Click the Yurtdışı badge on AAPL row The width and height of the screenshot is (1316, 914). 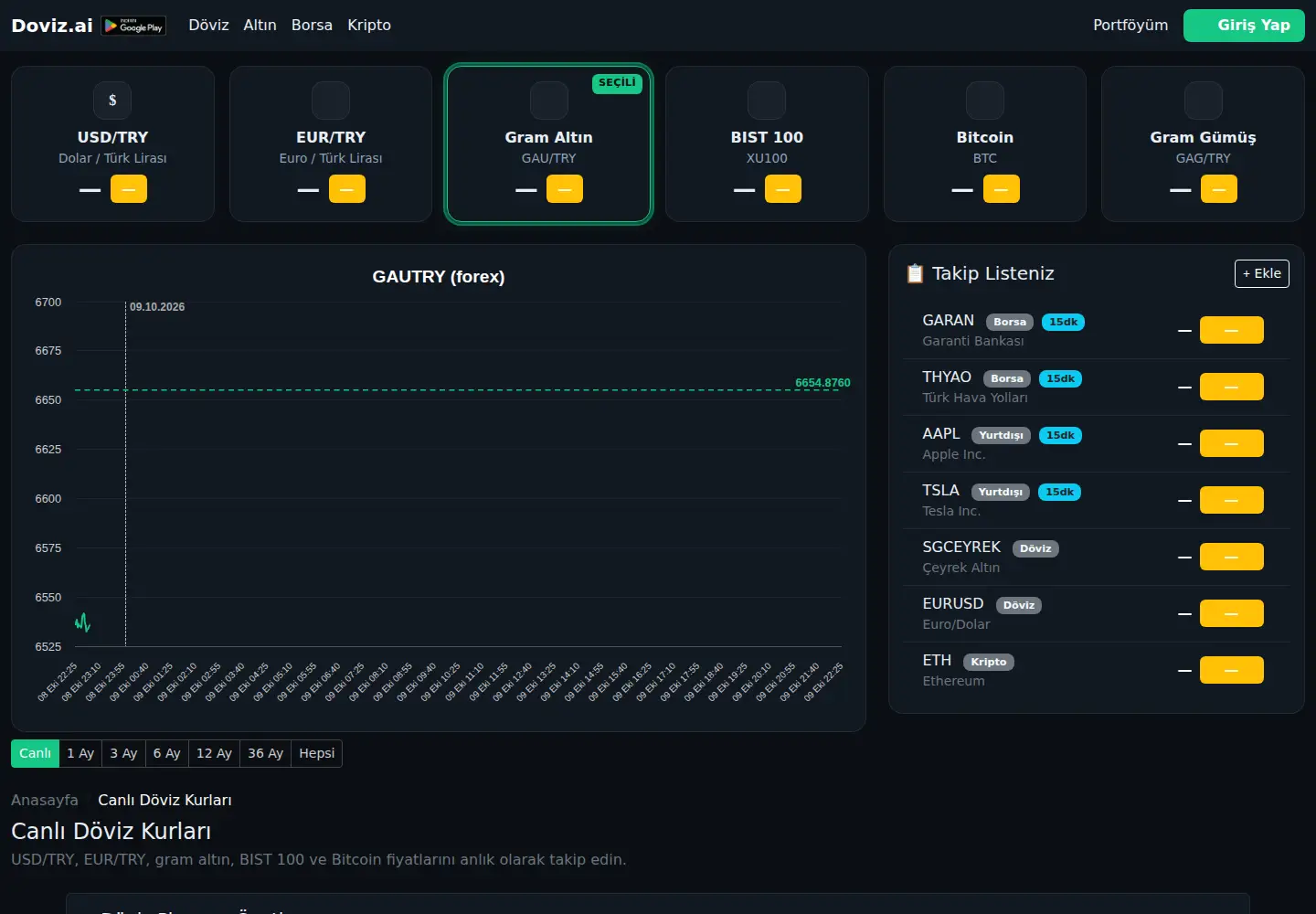(x=1001, y=435)
